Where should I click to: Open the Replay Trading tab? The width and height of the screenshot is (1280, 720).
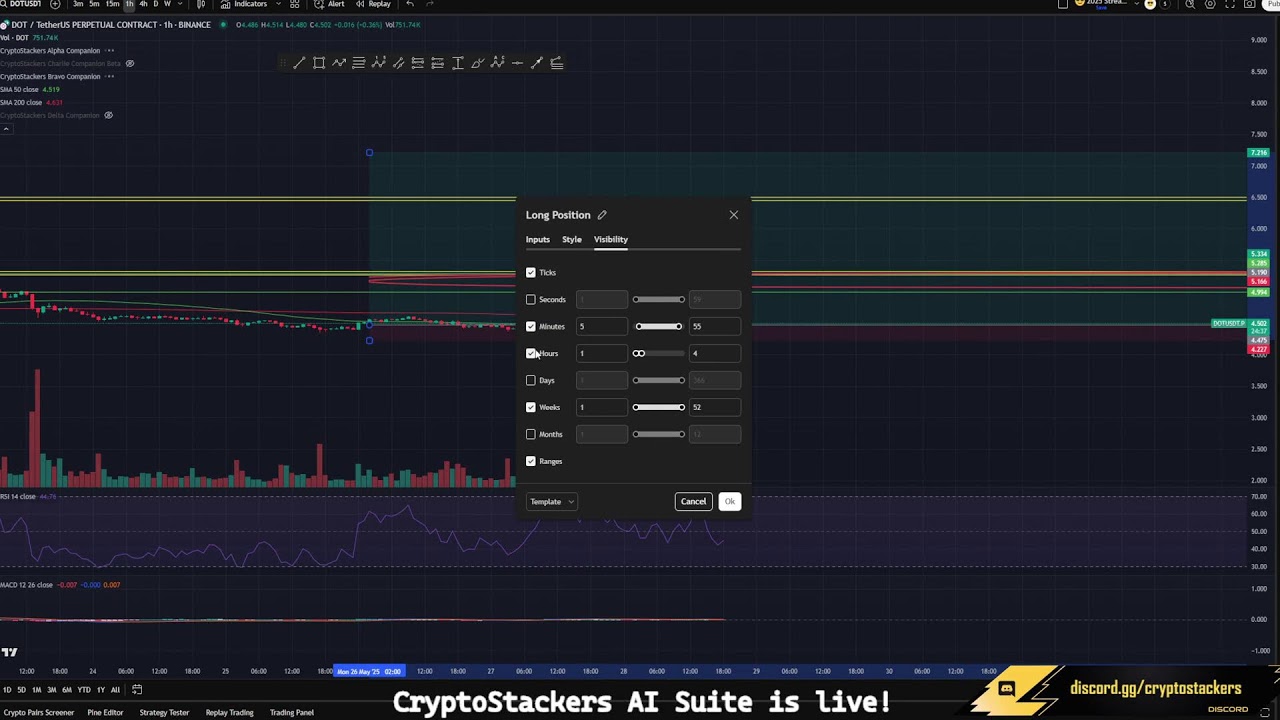(x=229, y=713)
